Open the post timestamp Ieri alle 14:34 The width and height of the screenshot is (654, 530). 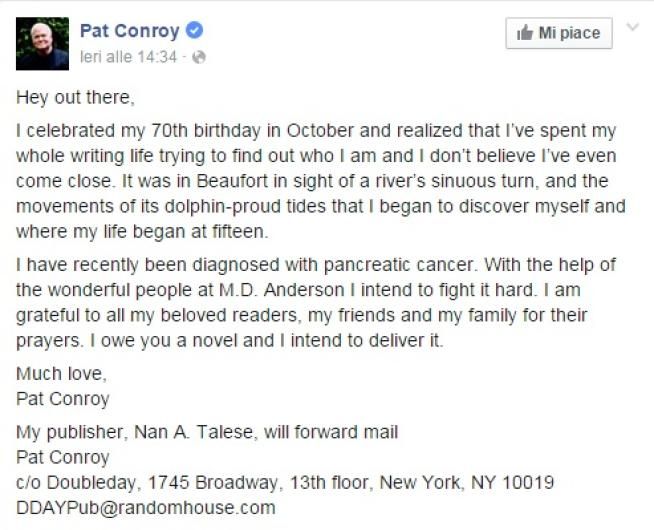coord(128,57)
